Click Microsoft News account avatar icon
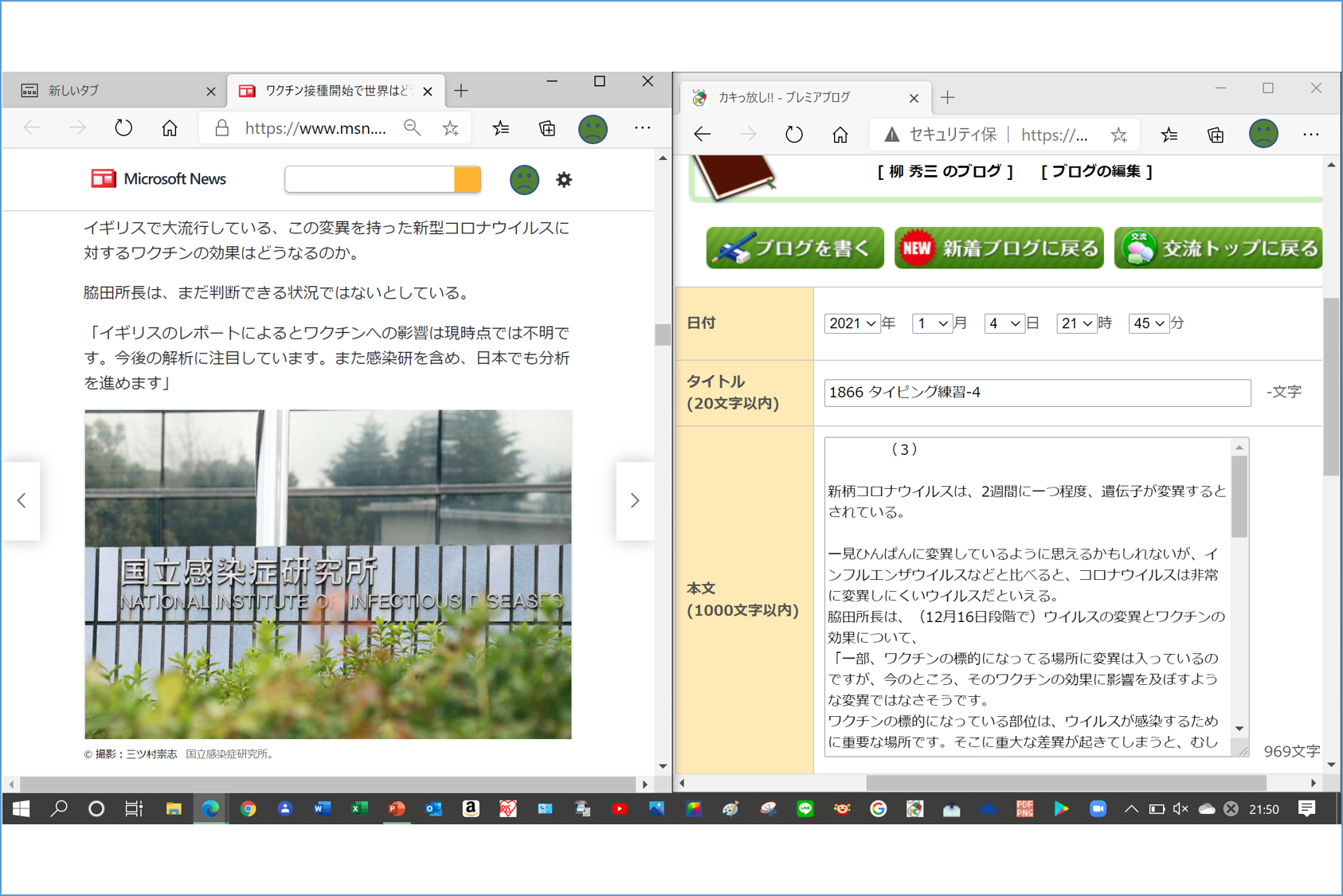The width and height of the screenshot is (1343, 896). coord(524,180)
